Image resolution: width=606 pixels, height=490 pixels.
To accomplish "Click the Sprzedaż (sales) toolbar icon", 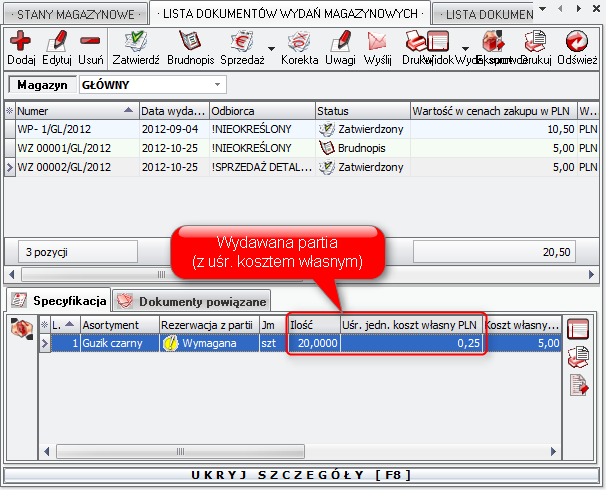I will pos(241,46).
